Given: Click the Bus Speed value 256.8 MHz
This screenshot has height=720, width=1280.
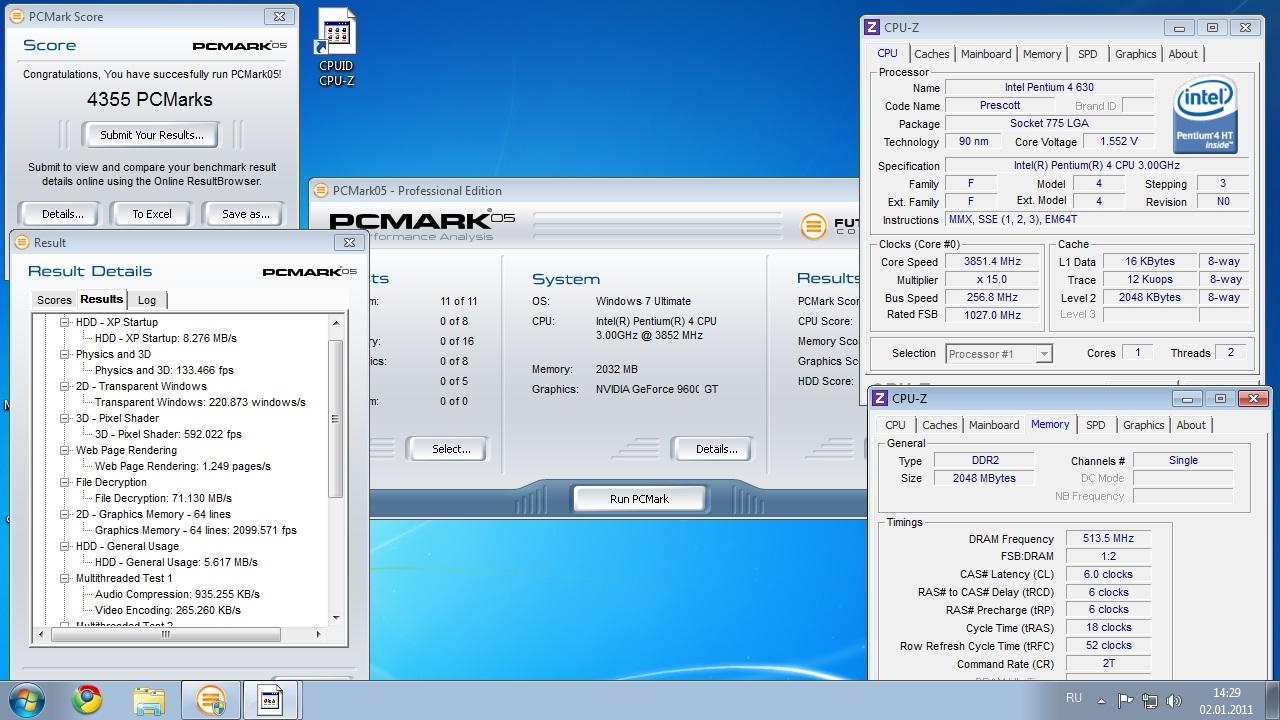Looking at the screenshot, I should 992,297.
